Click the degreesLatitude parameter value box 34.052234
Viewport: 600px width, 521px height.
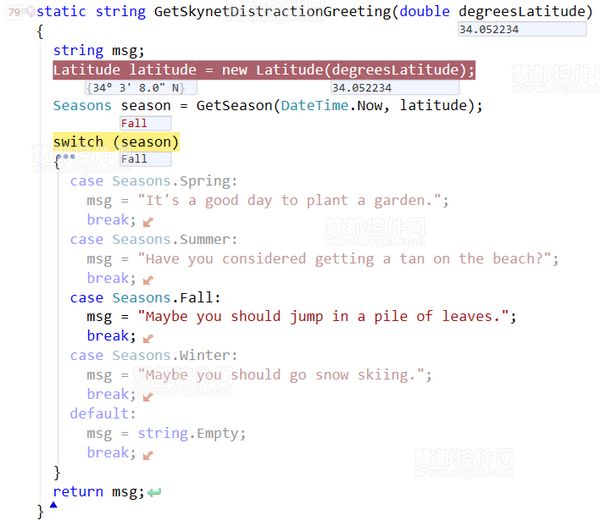522,29
